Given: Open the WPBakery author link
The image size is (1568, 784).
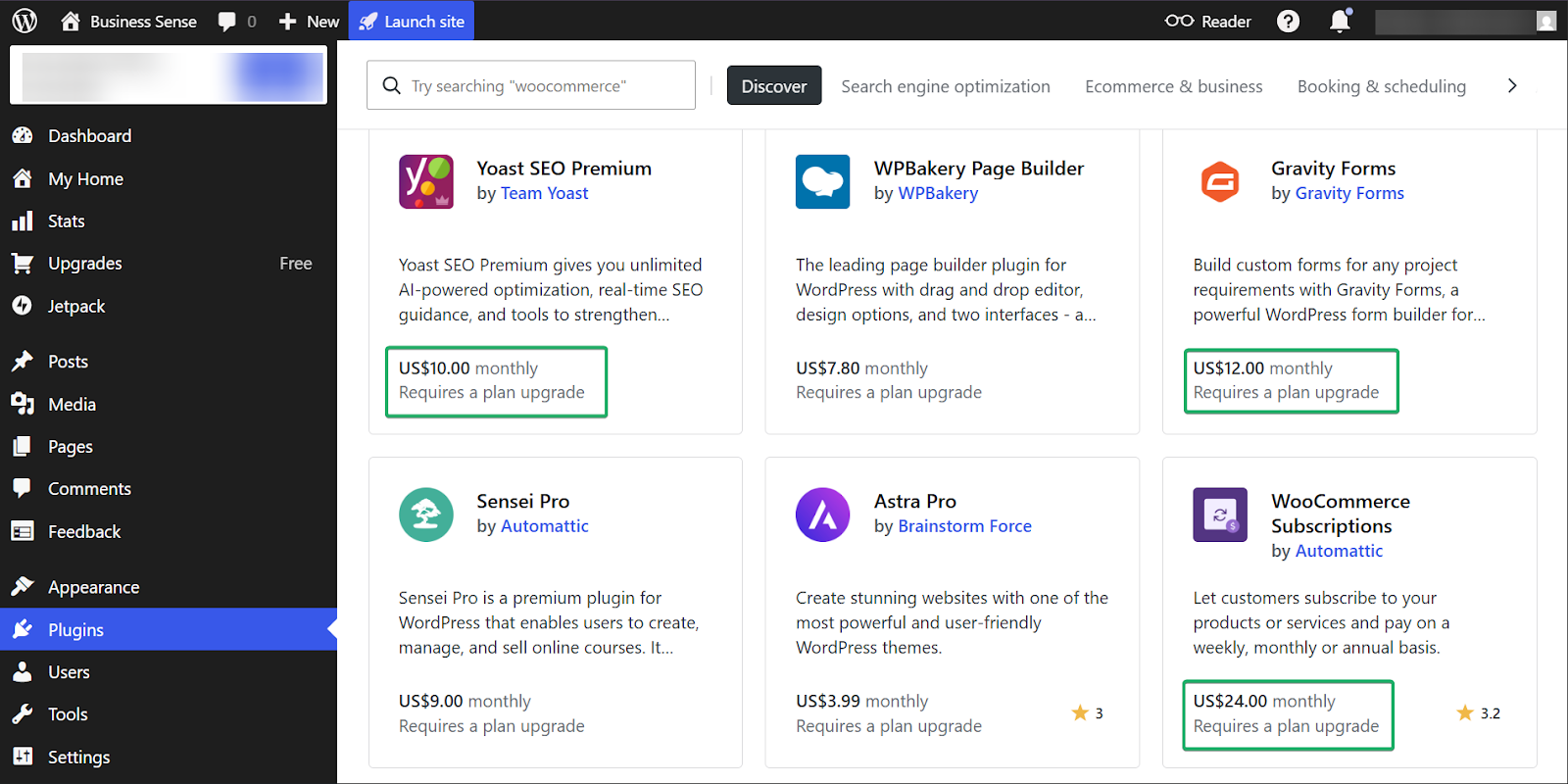Looking at the screenshot, I should (x=938, y=193).
